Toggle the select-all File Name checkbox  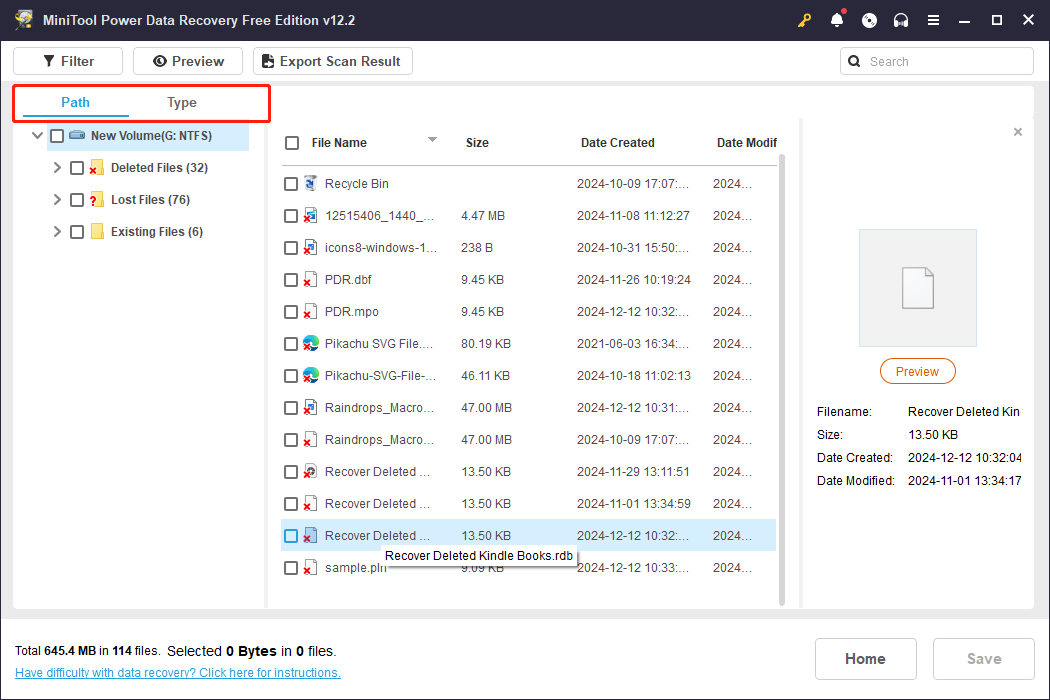pos(292,143)
